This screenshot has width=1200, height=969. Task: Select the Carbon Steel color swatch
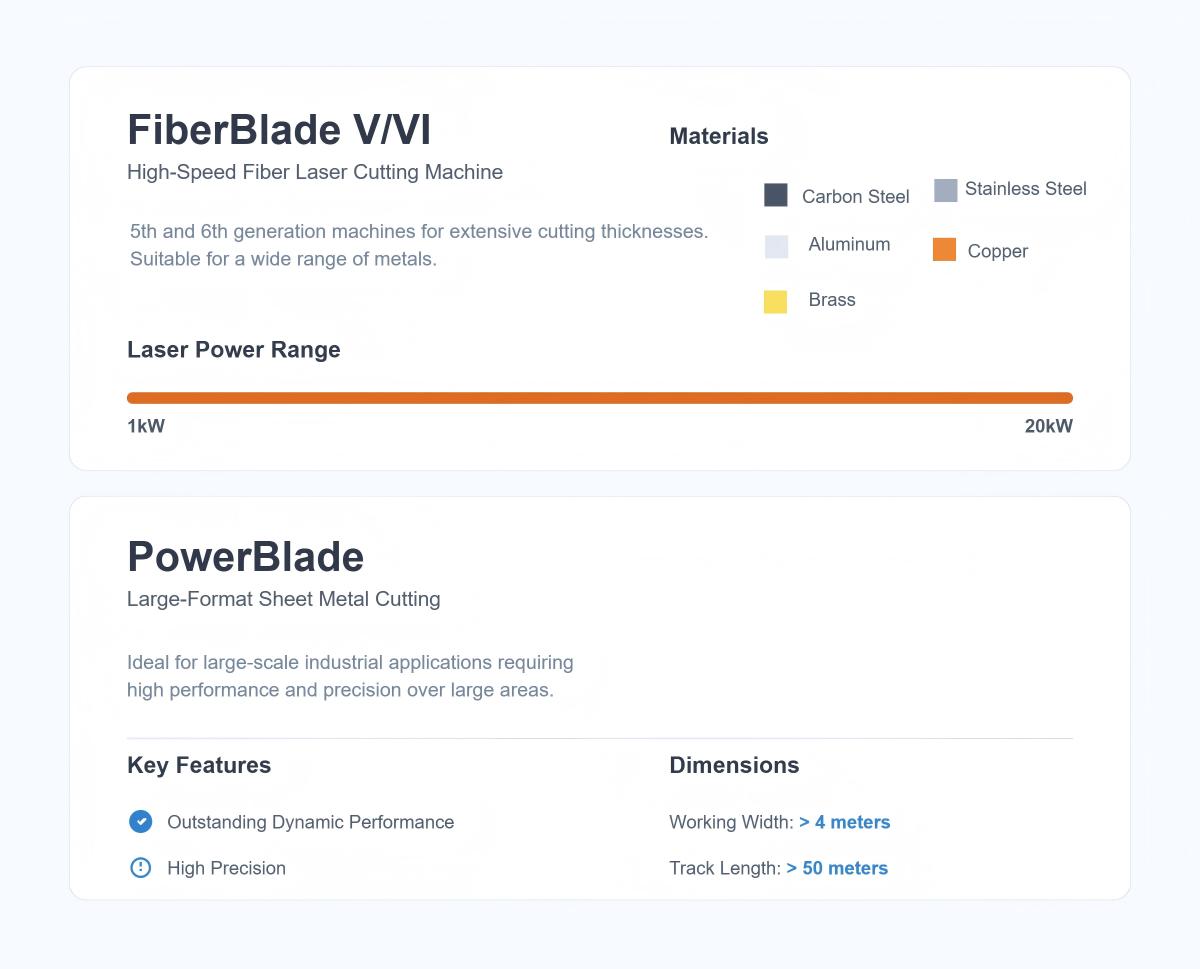click(x=776, y=195)
